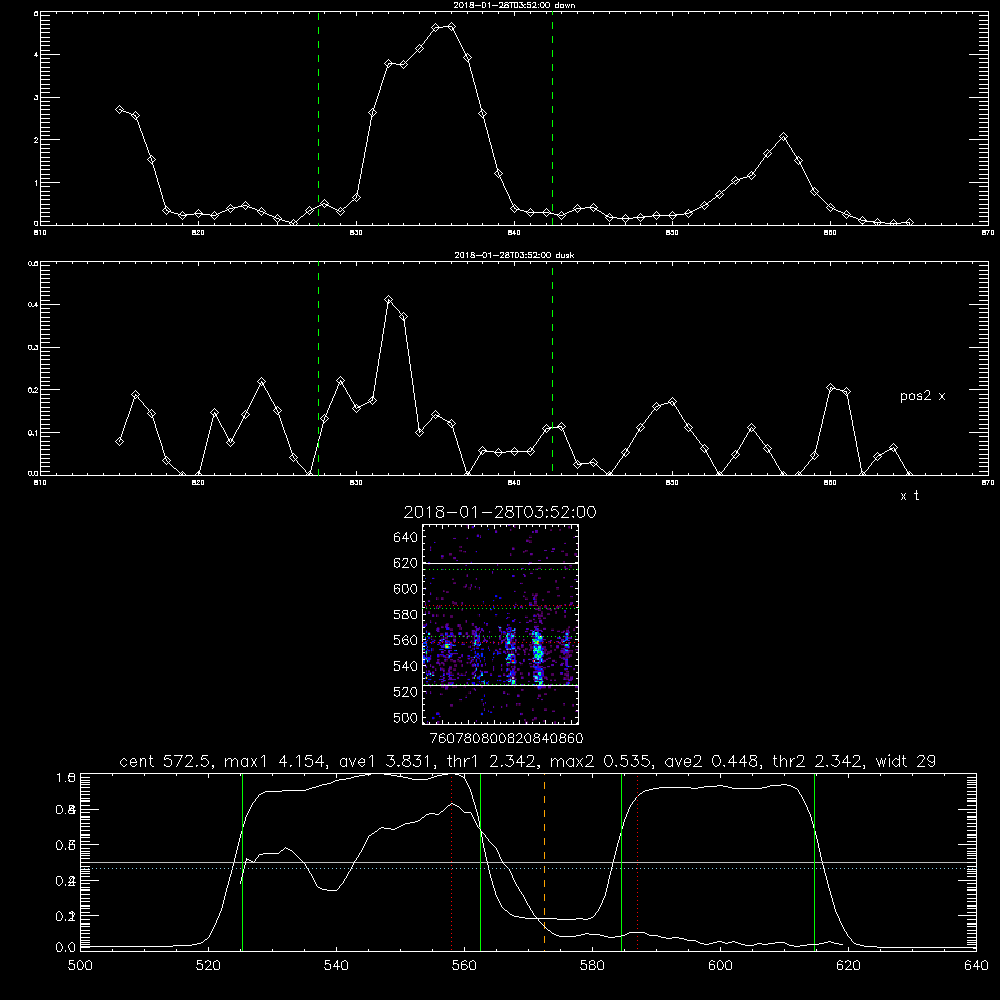Click the heatmap y-axis label '520'
Image resolution: width=1000 pixels, height=1000 pixels.
[406, 692]
